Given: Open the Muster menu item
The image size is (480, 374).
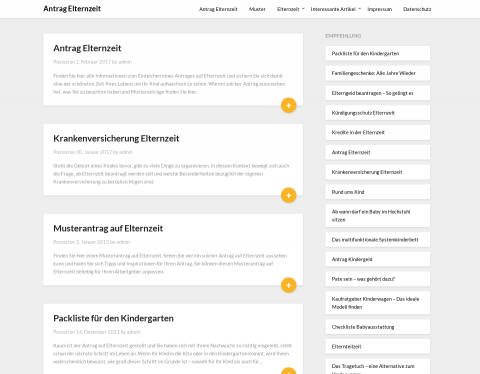Looking at the screenshot, I should tap(257, 9).
